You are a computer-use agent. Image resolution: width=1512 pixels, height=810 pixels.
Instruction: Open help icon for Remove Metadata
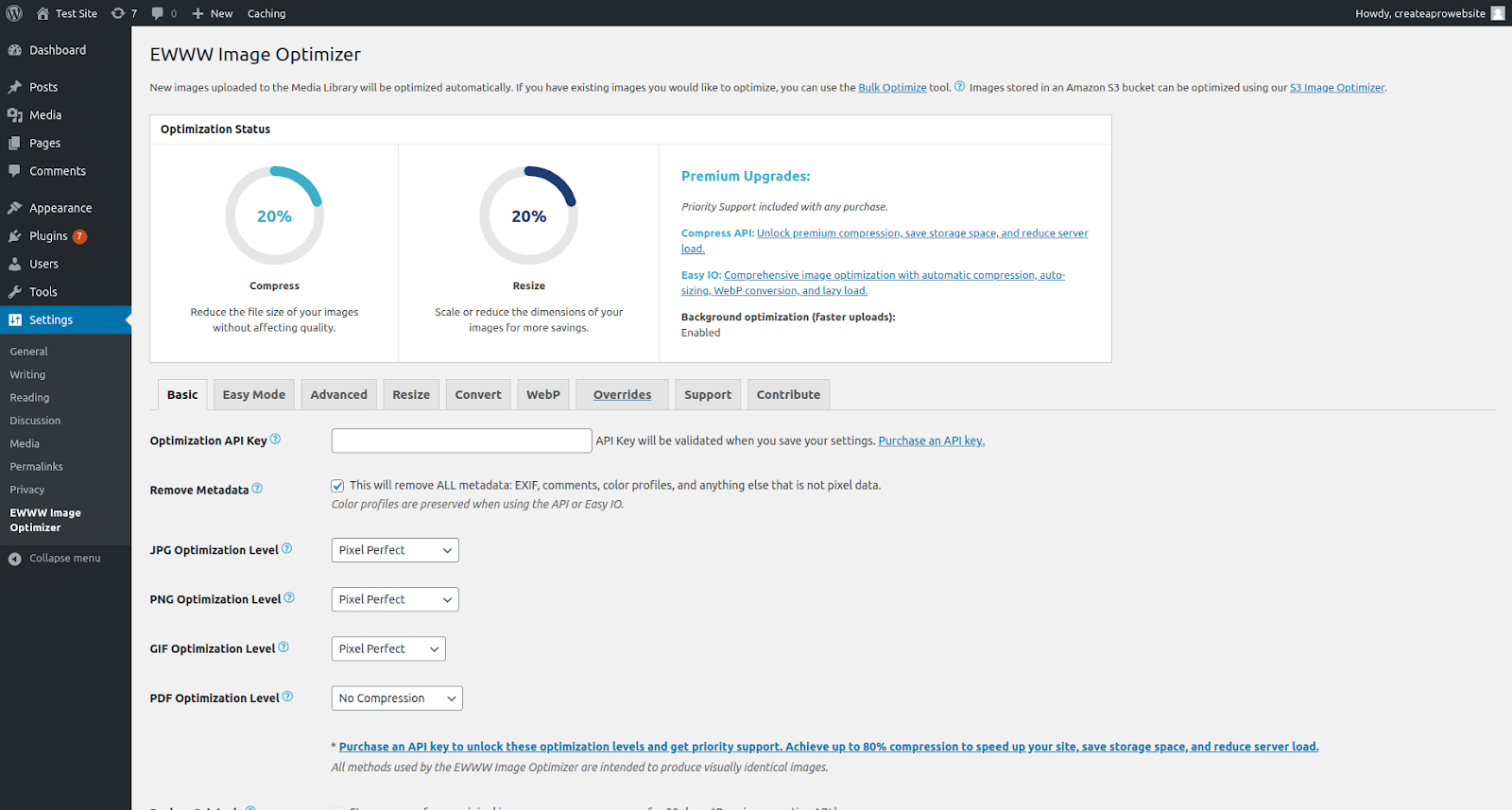pyautogui.click(x=257, y=489)
